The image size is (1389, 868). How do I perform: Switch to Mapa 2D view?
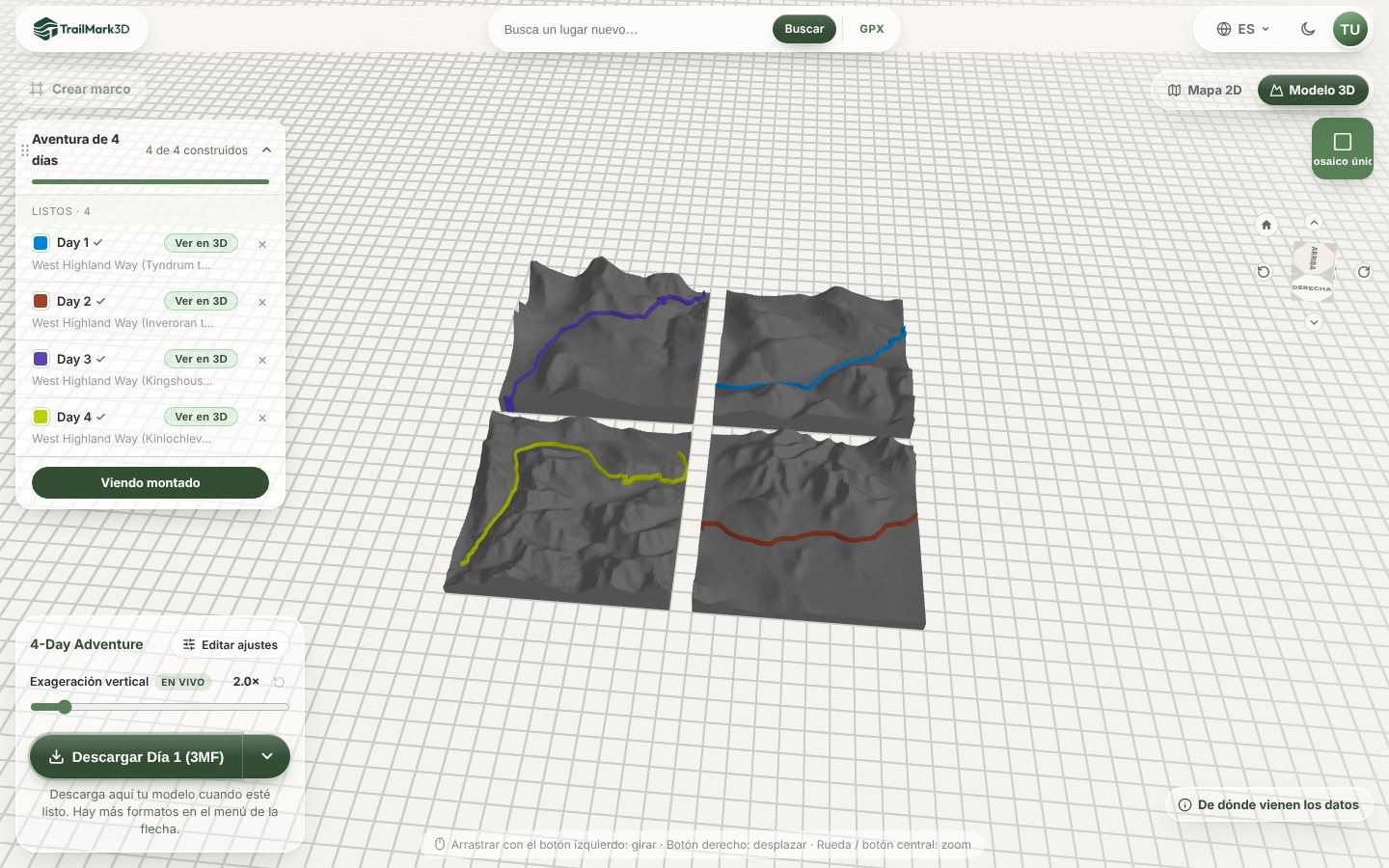tap(1205, 90)
